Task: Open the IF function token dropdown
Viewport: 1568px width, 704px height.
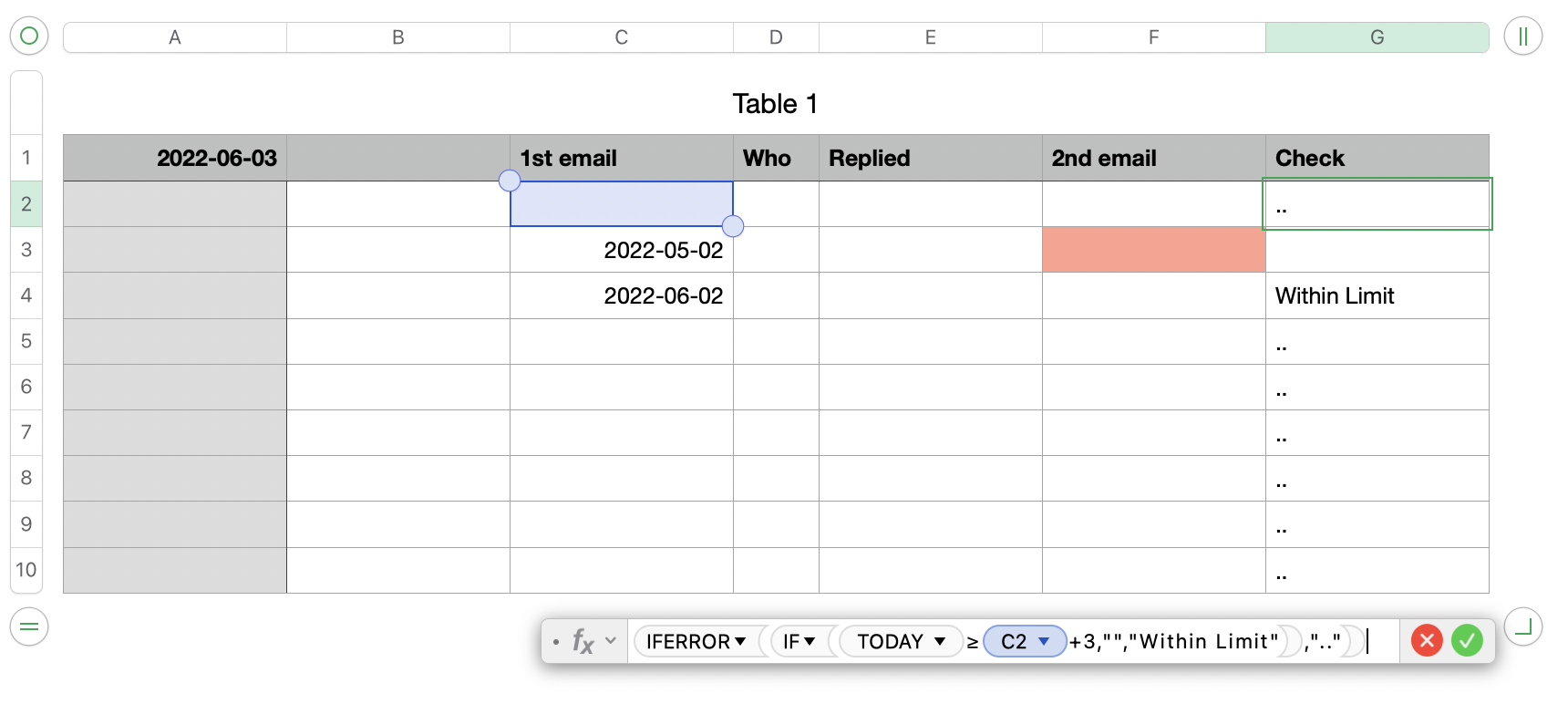Action: [810, 641]
